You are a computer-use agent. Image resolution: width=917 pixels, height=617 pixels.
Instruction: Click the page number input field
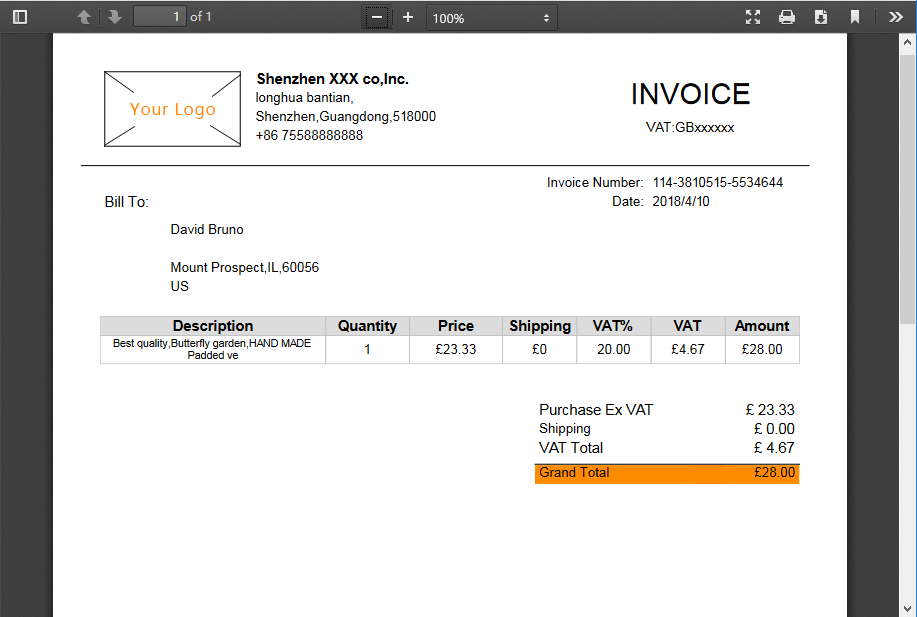[x=160, y=17]
